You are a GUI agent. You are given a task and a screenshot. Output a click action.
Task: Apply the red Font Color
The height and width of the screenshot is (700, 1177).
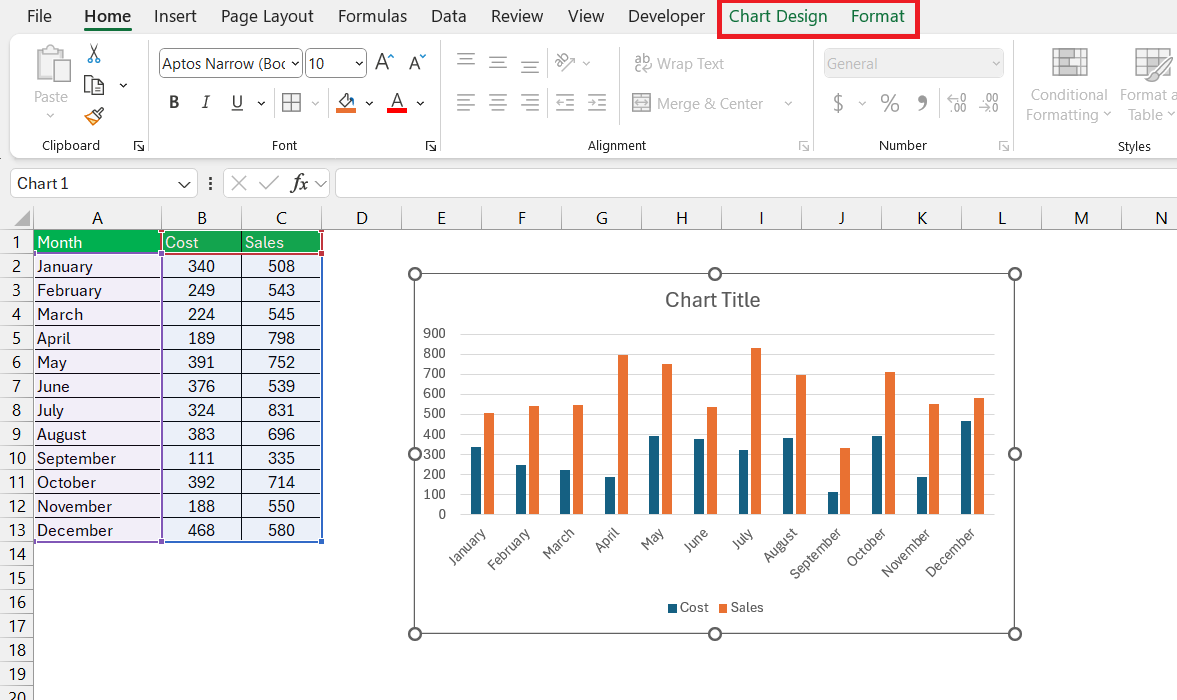click(x=397, y=103)
